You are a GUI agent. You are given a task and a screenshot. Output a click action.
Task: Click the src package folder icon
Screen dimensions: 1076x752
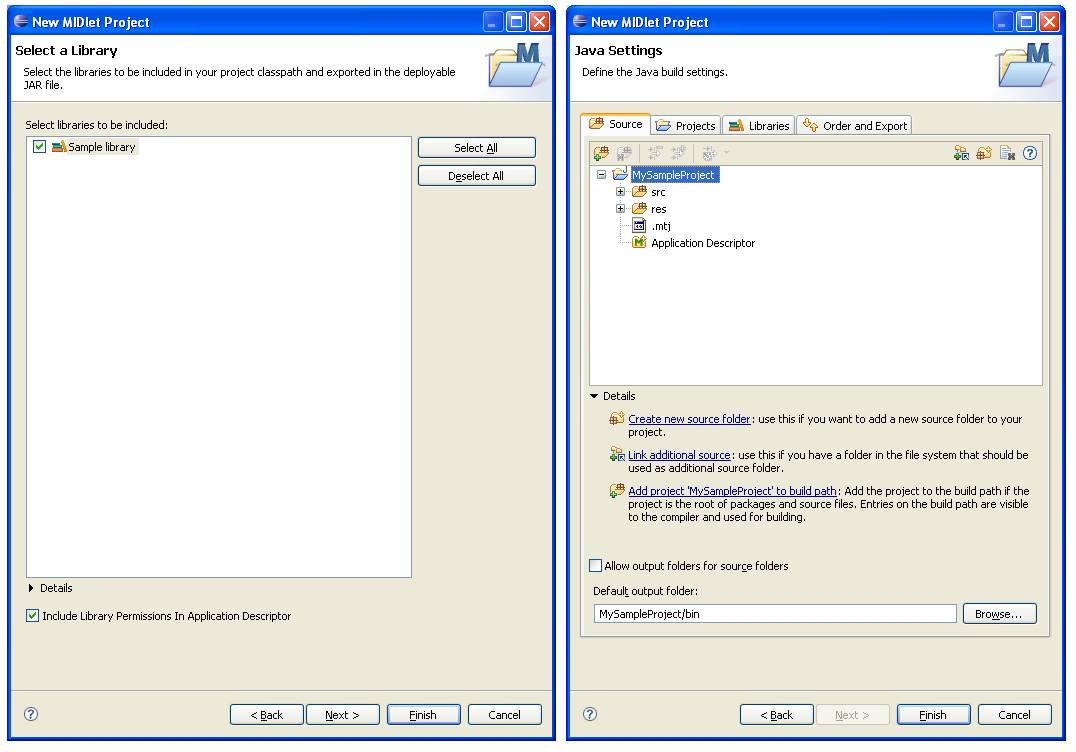640,191
